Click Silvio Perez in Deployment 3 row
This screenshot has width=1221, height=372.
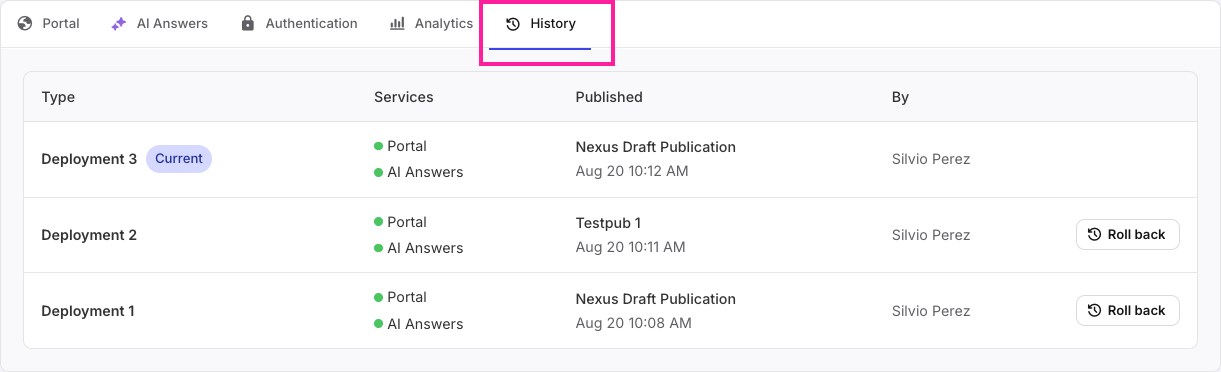931,159
